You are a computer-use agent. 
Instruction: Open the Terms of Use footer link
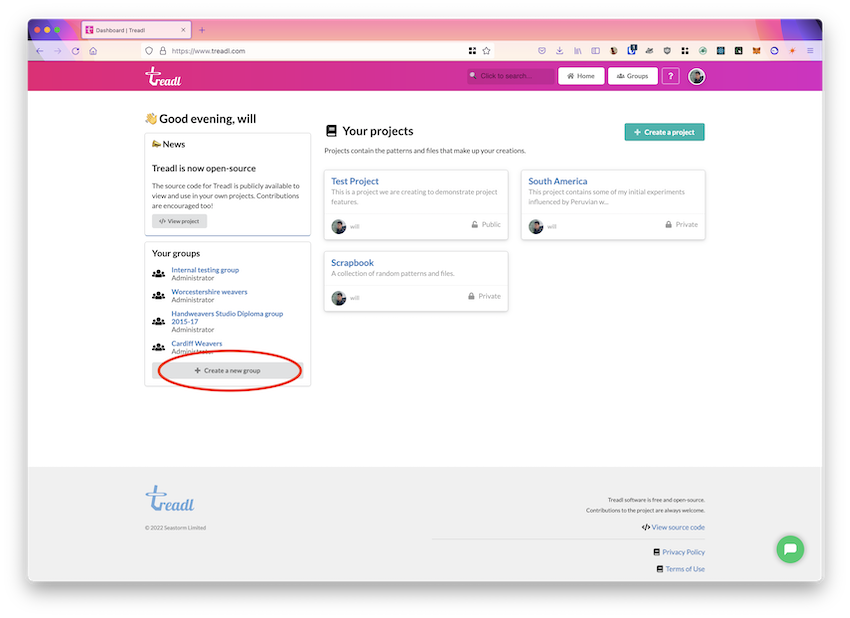click(685, 569)
